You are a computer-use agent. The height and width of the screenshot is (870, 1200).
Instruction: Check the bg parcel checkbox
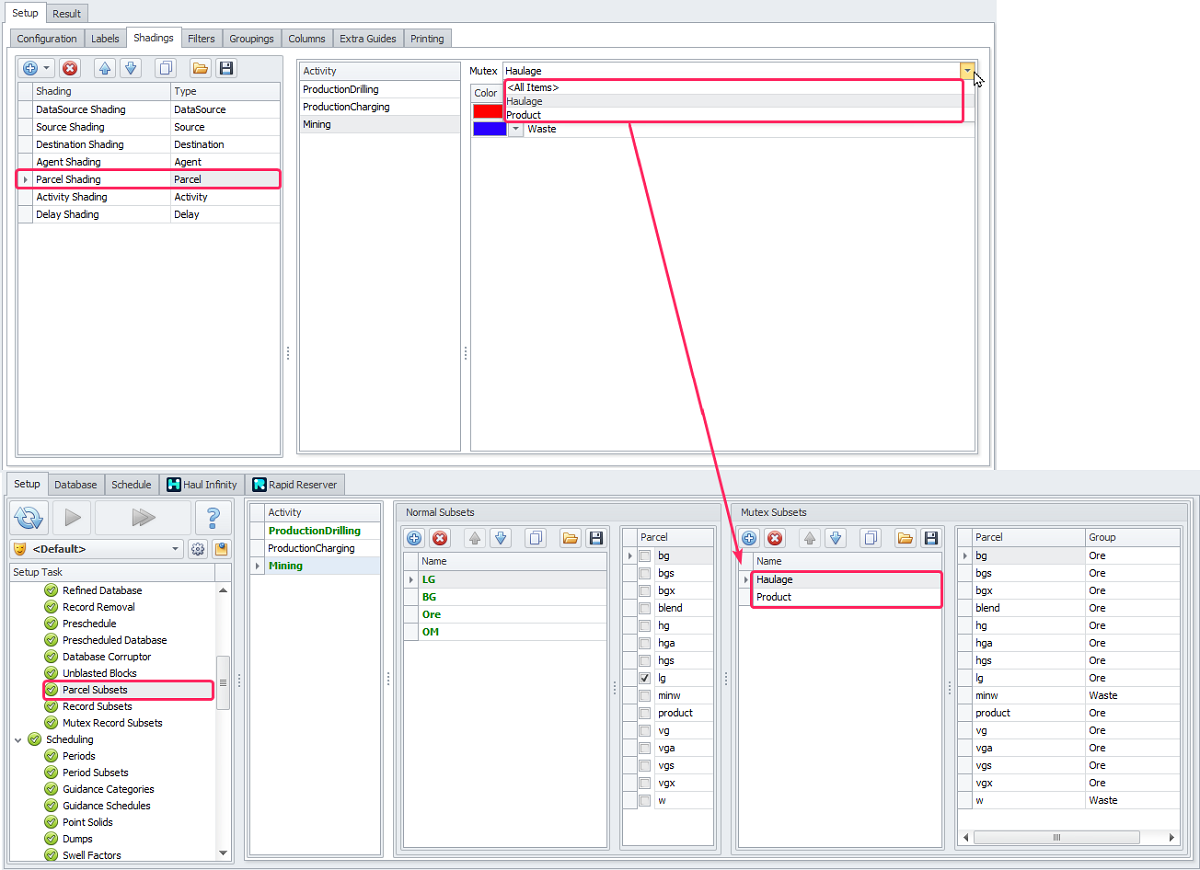(x=645, y=555)
